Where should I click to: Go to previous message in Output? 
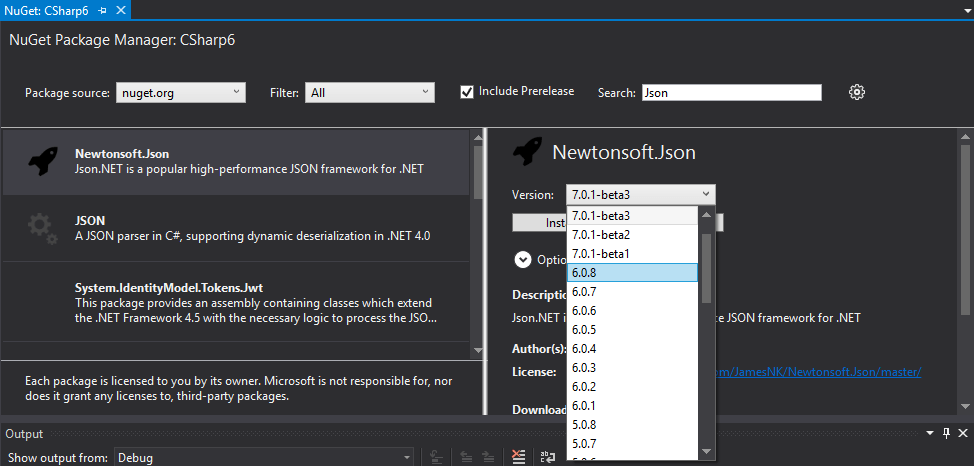(x=466, y=457)
